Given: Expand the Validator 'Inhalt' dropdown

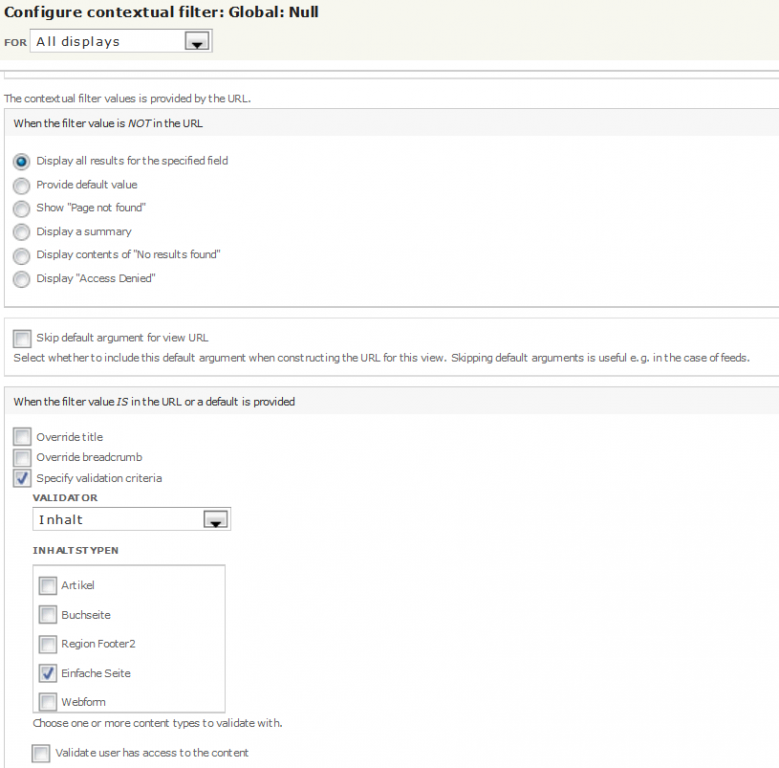Looking at the screenshot, I should pyautogui.click(x=131, y=520).
